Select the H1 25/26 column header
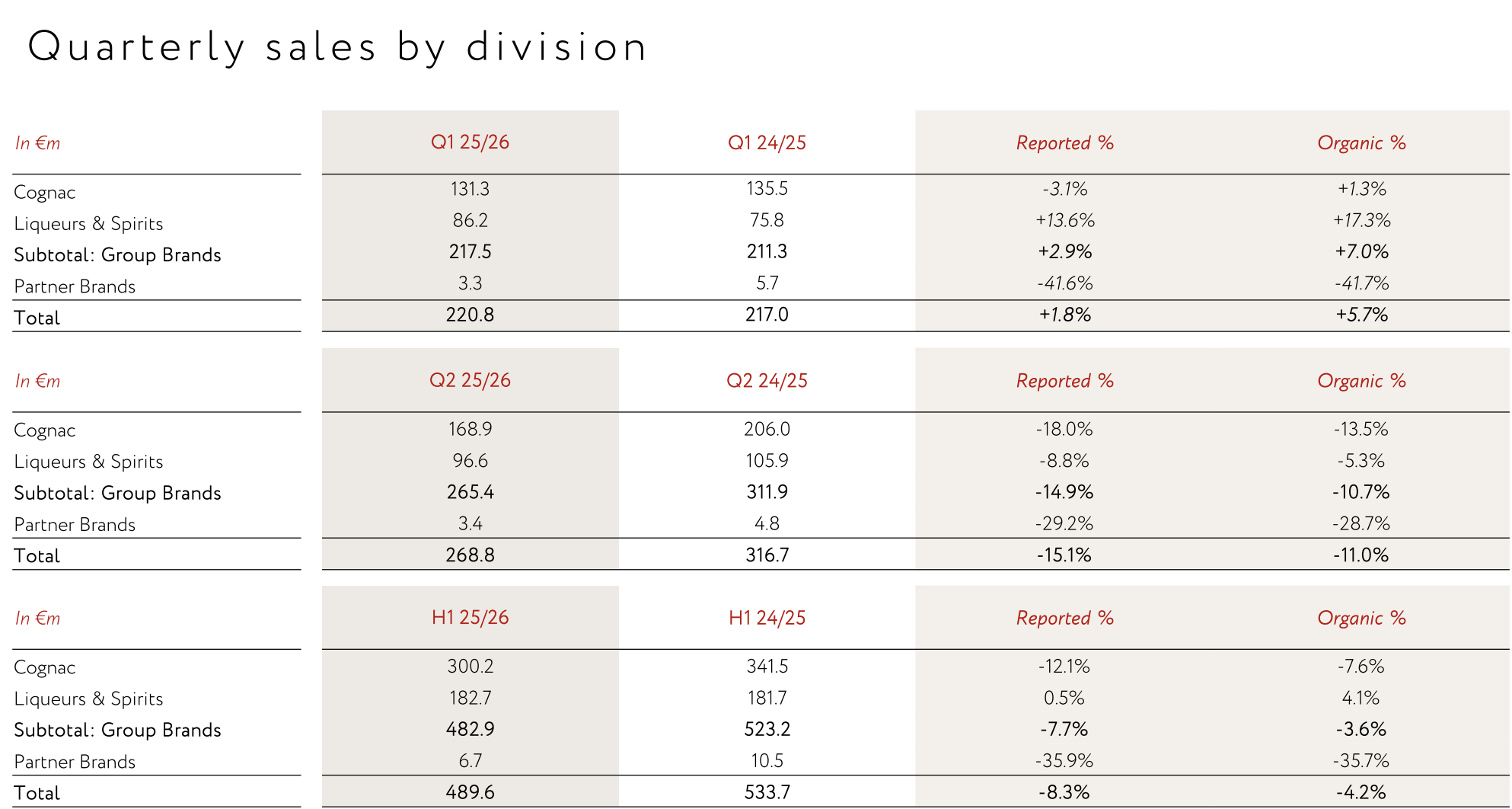 tap(470, 618)
